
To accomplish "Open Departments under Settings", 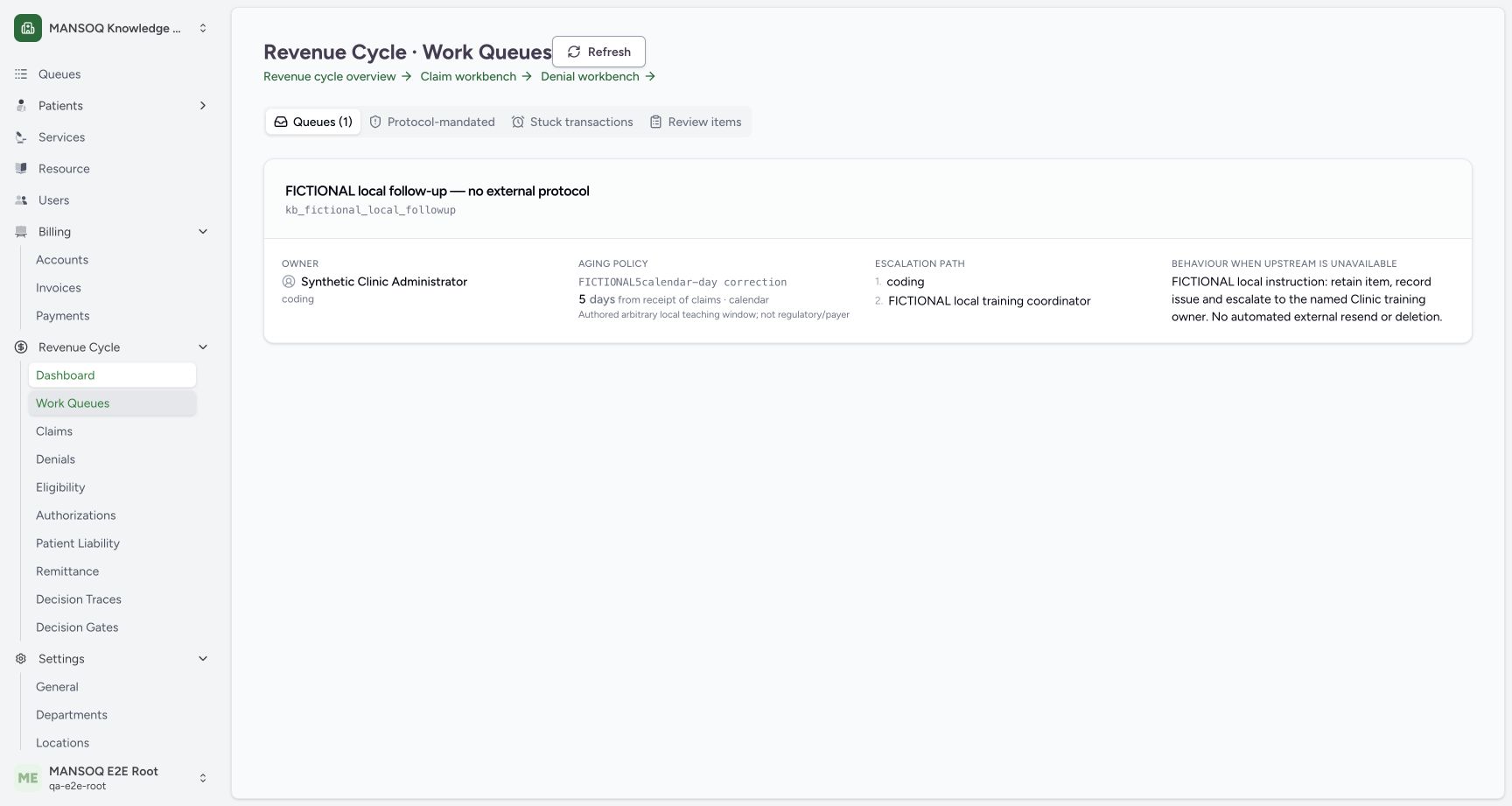I will coord(112,715).
